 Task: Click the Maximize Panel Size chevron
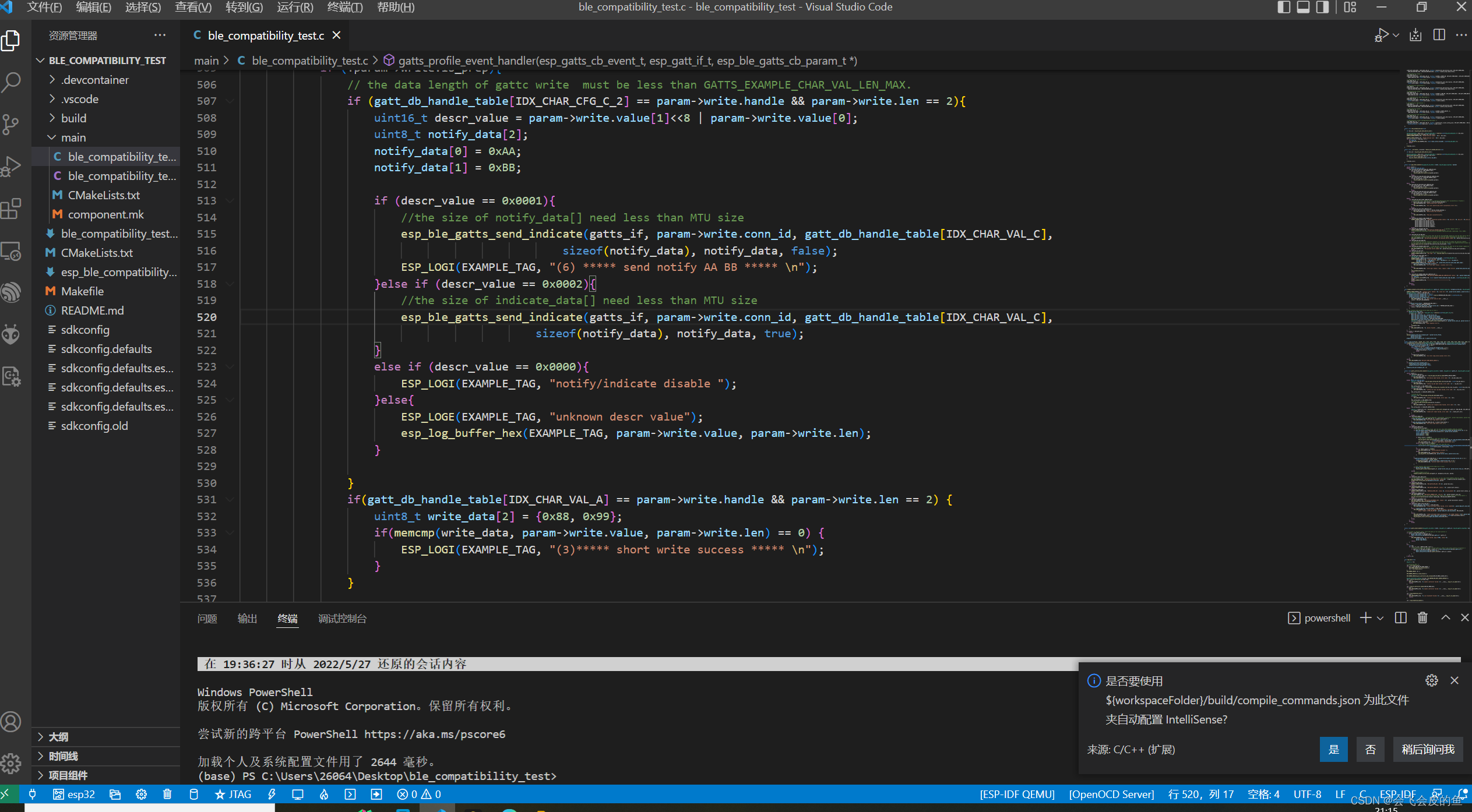coord(1446,618)
